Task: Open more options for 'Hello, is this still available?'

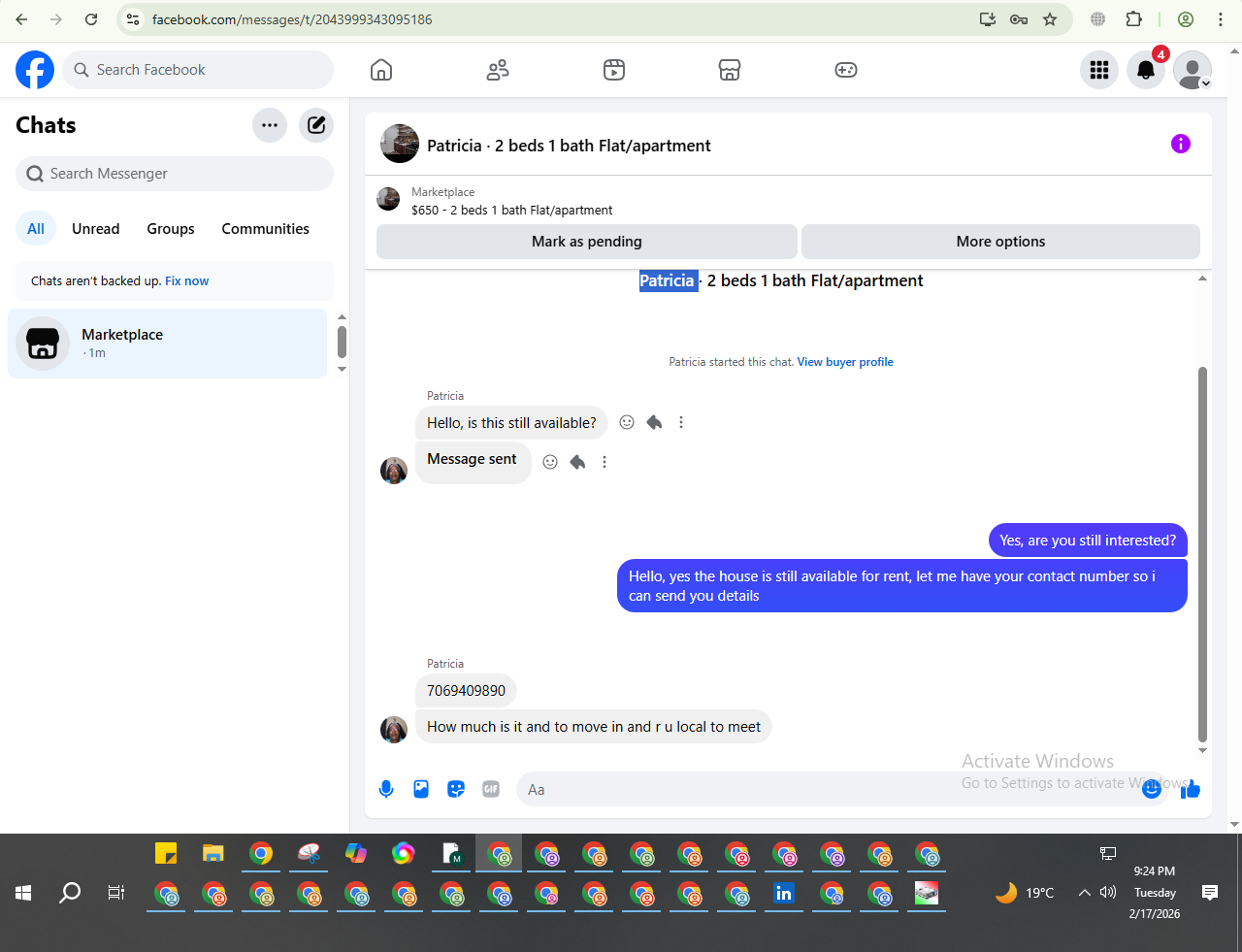Action: point(681,422)
